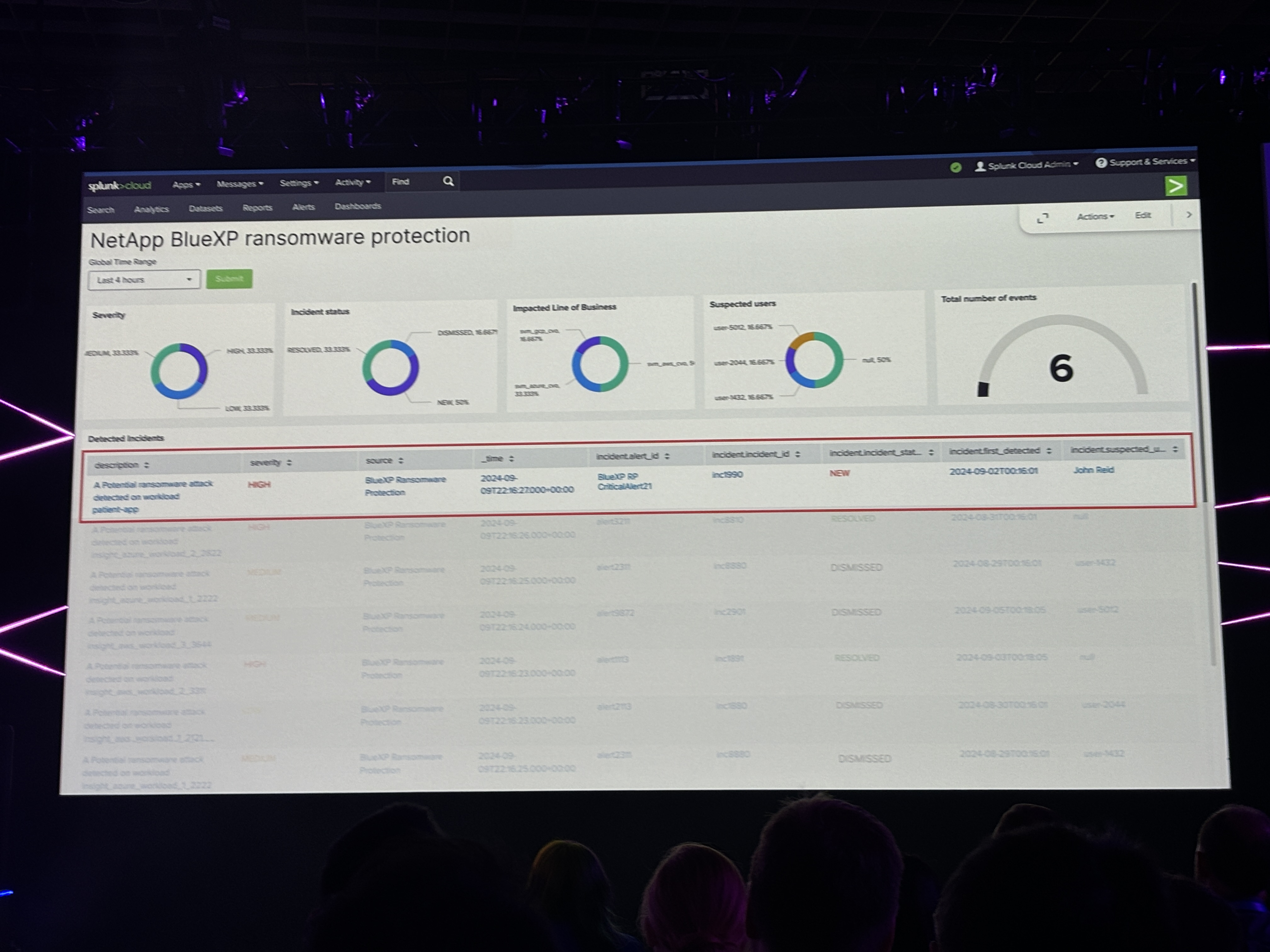Open the Last 4 hours time range dropdown
The height and width of the screenshot is (952, 1270).
coord(144,280)
